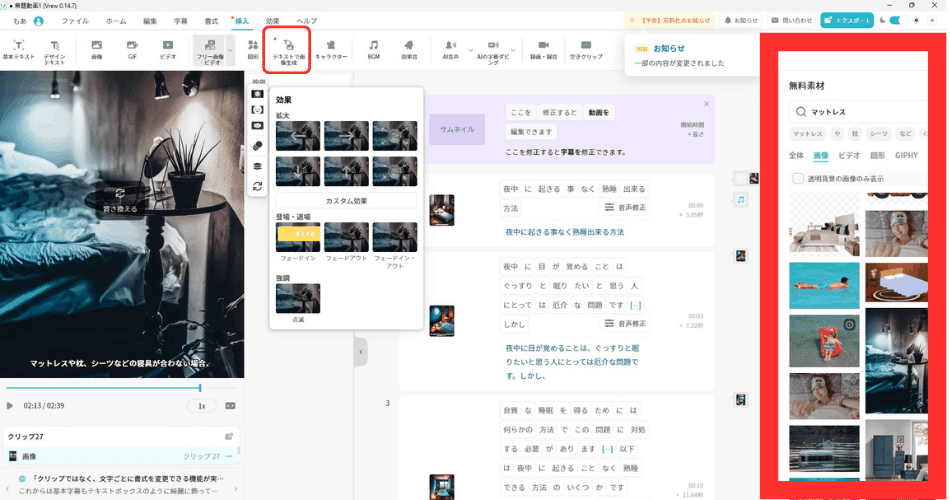Click the 問い合わせ contact button
The height and width of the screenshot is (500, 950).
pyautogui.click(x=791, y=21)
